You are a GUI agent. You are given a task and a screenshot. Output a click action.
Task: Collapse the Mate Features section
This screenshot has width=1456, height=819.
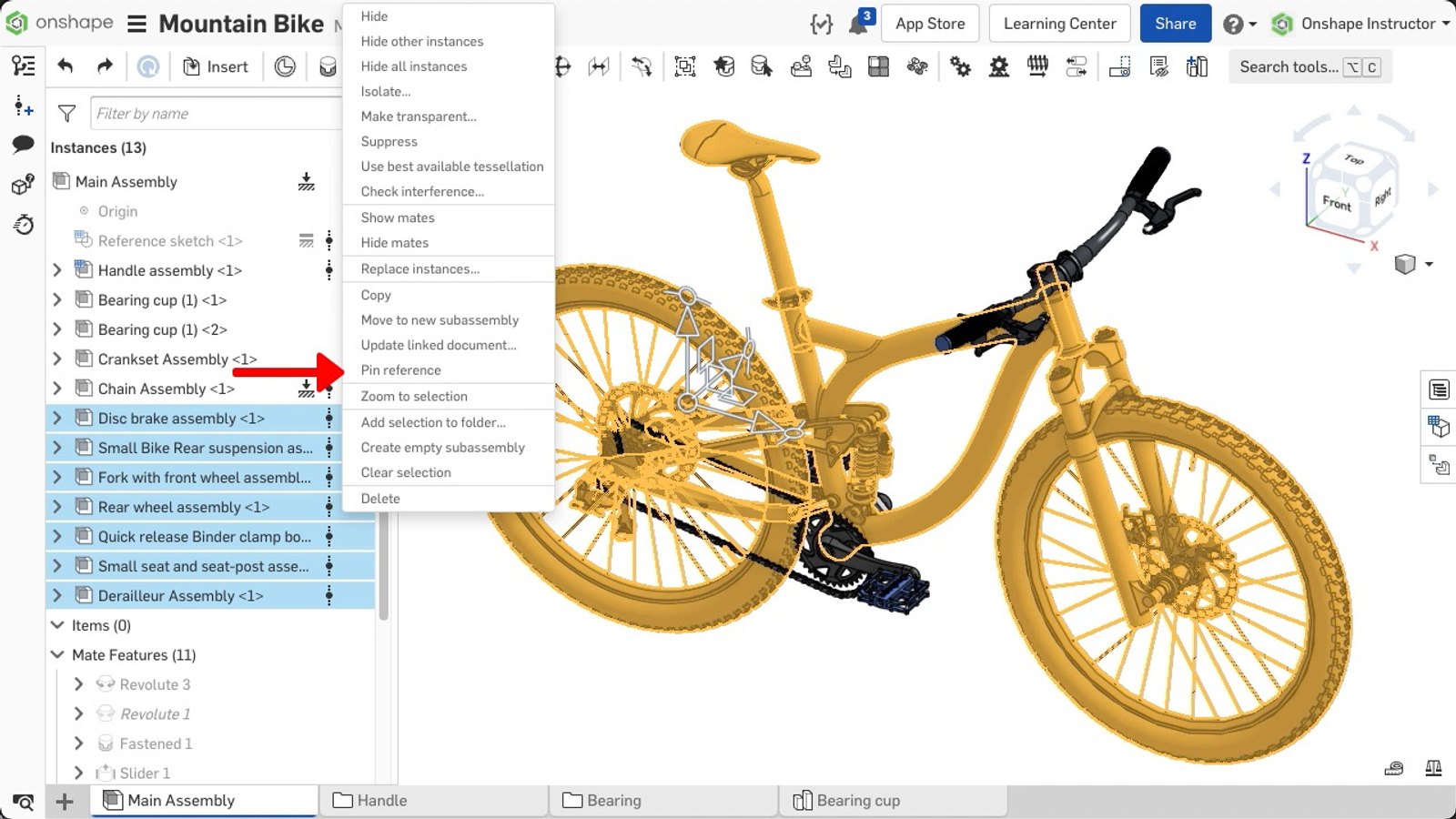(57, 655)
